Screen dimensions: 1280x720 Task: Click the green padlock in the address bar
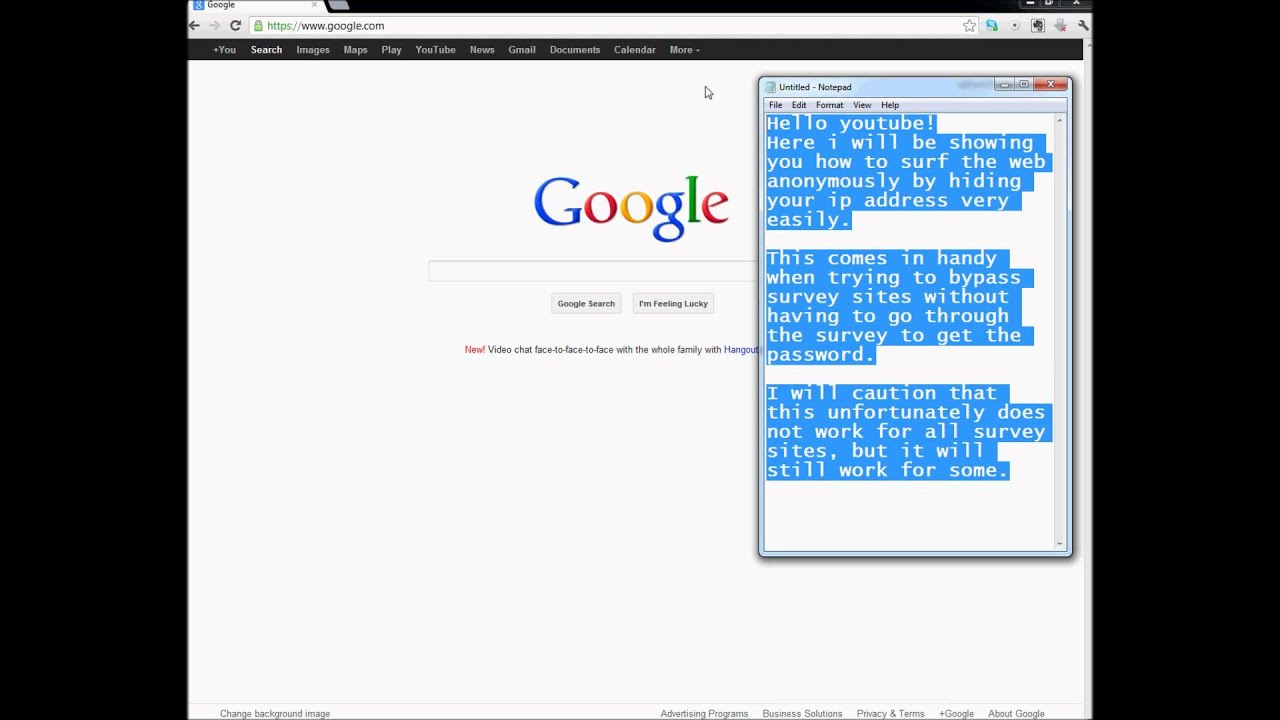click(258, 26)
